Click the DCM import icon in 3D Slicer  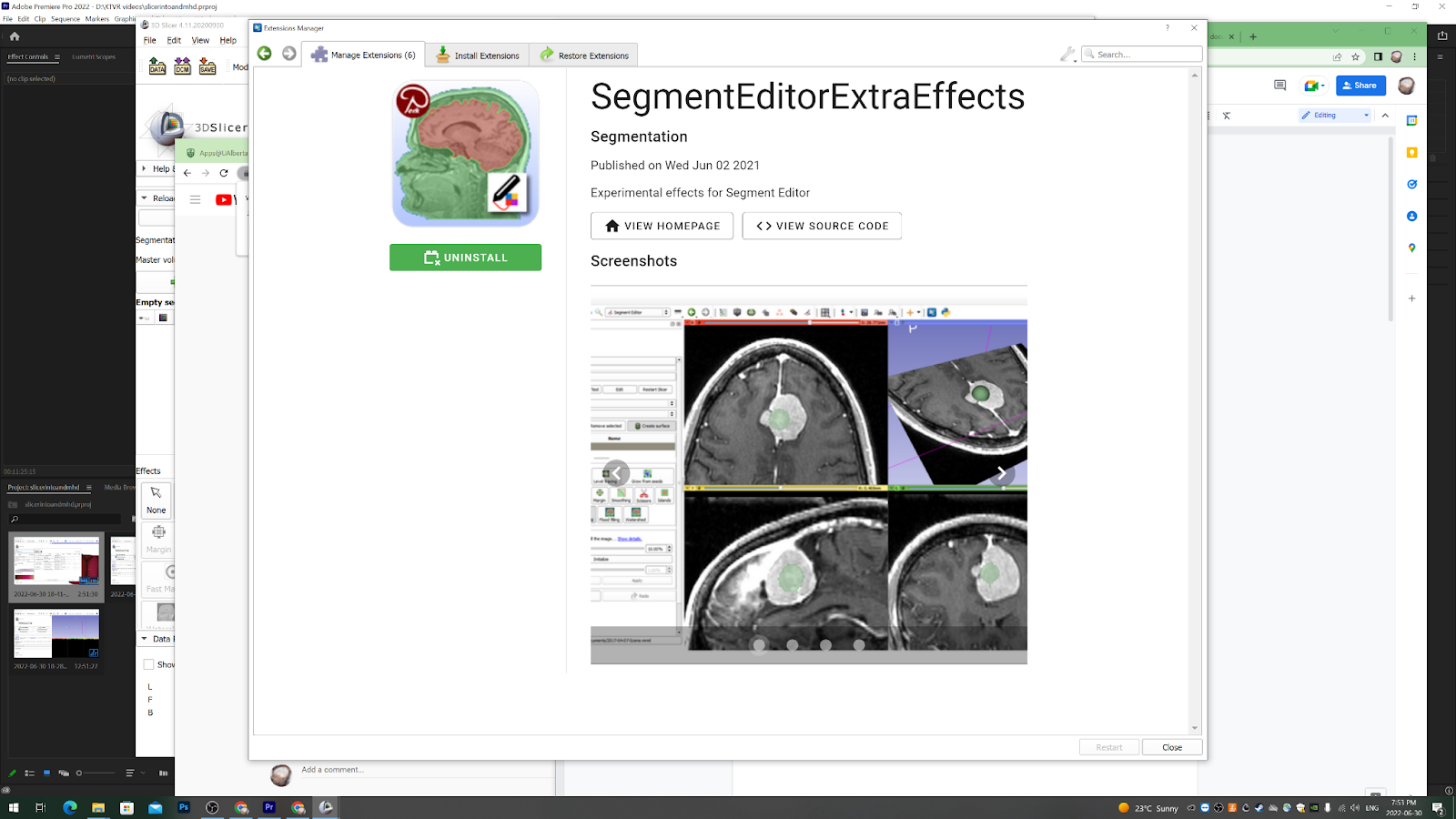(183, 66)
